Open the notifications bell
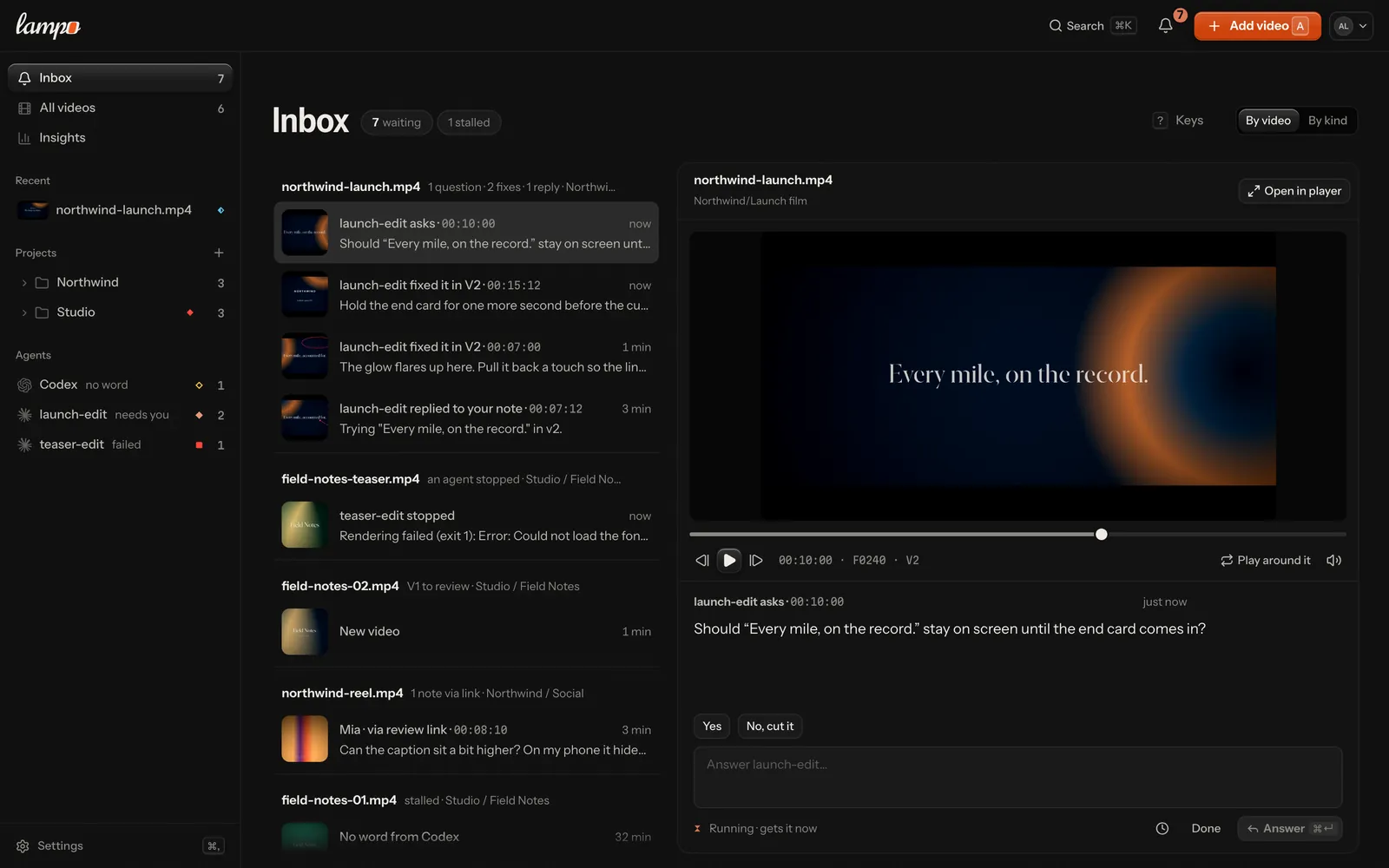This screenshot has height=868, width=1389. [x=1165, y=25]
